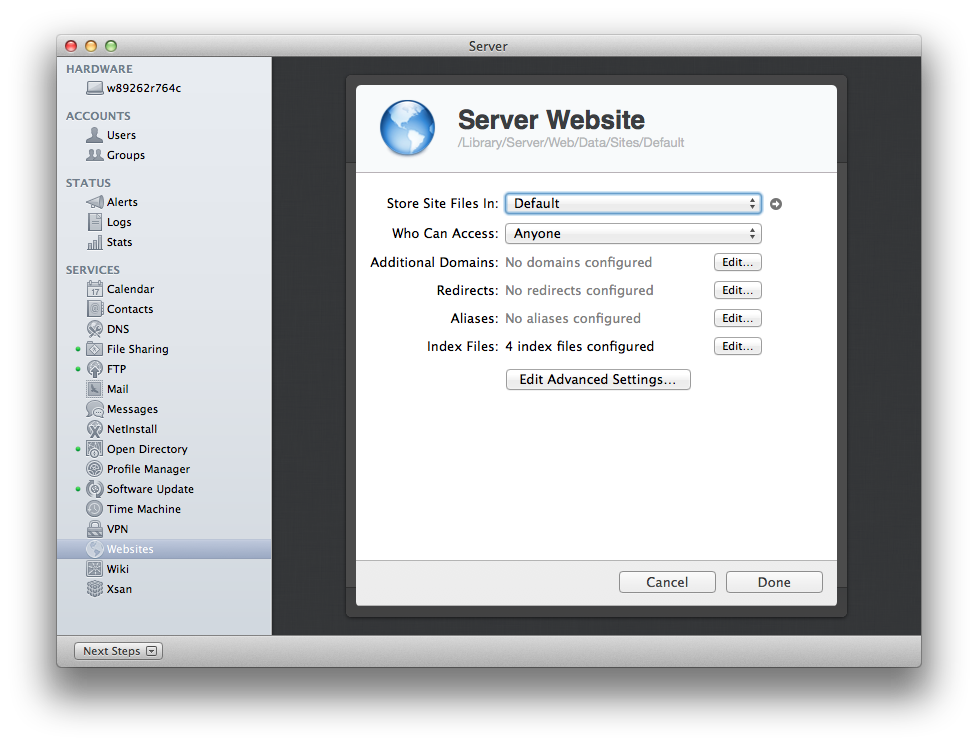Click the NetInstall service icon

(95, 429)
